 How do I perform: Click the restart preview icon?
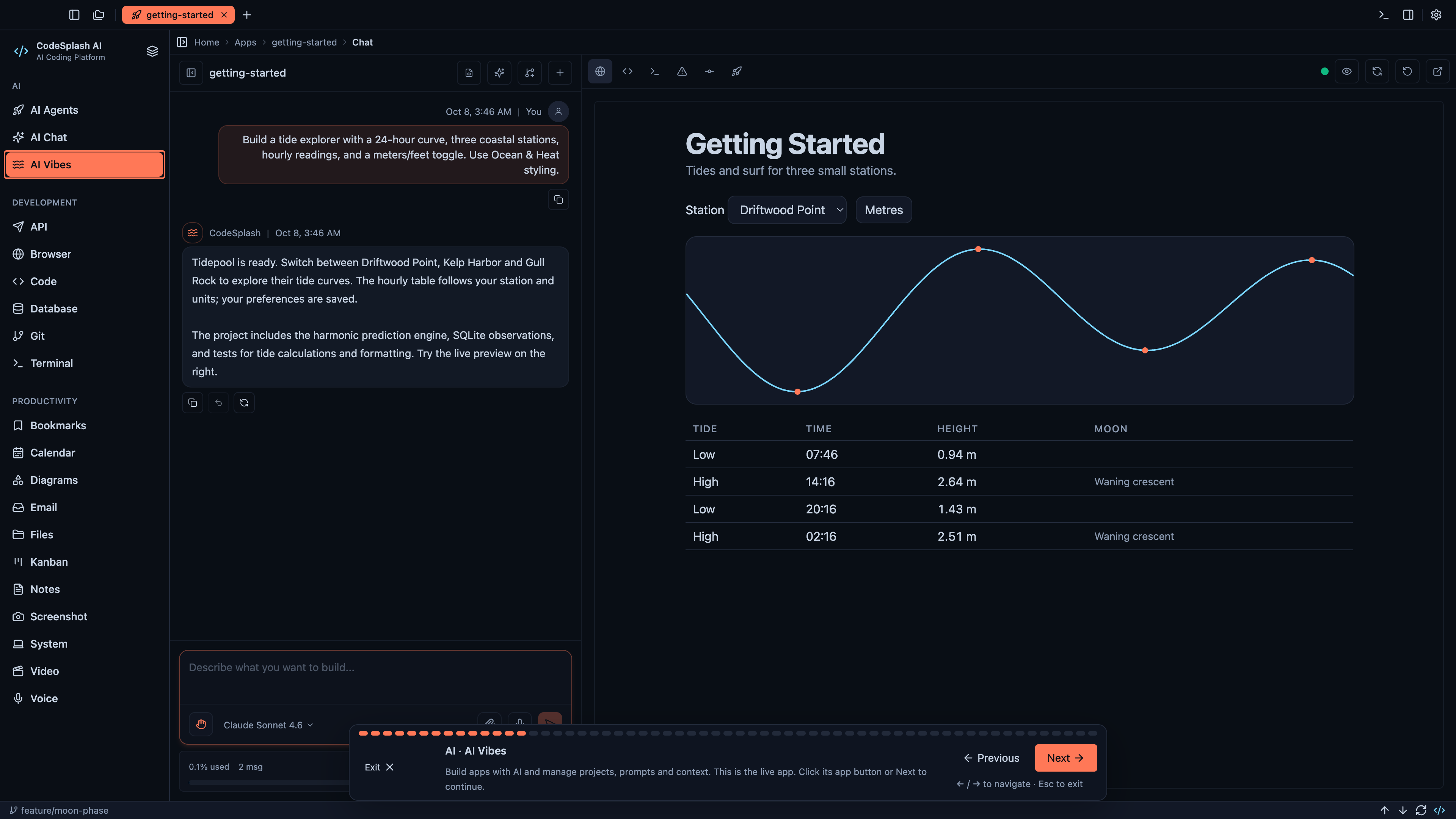click(x=1407, y=71)
